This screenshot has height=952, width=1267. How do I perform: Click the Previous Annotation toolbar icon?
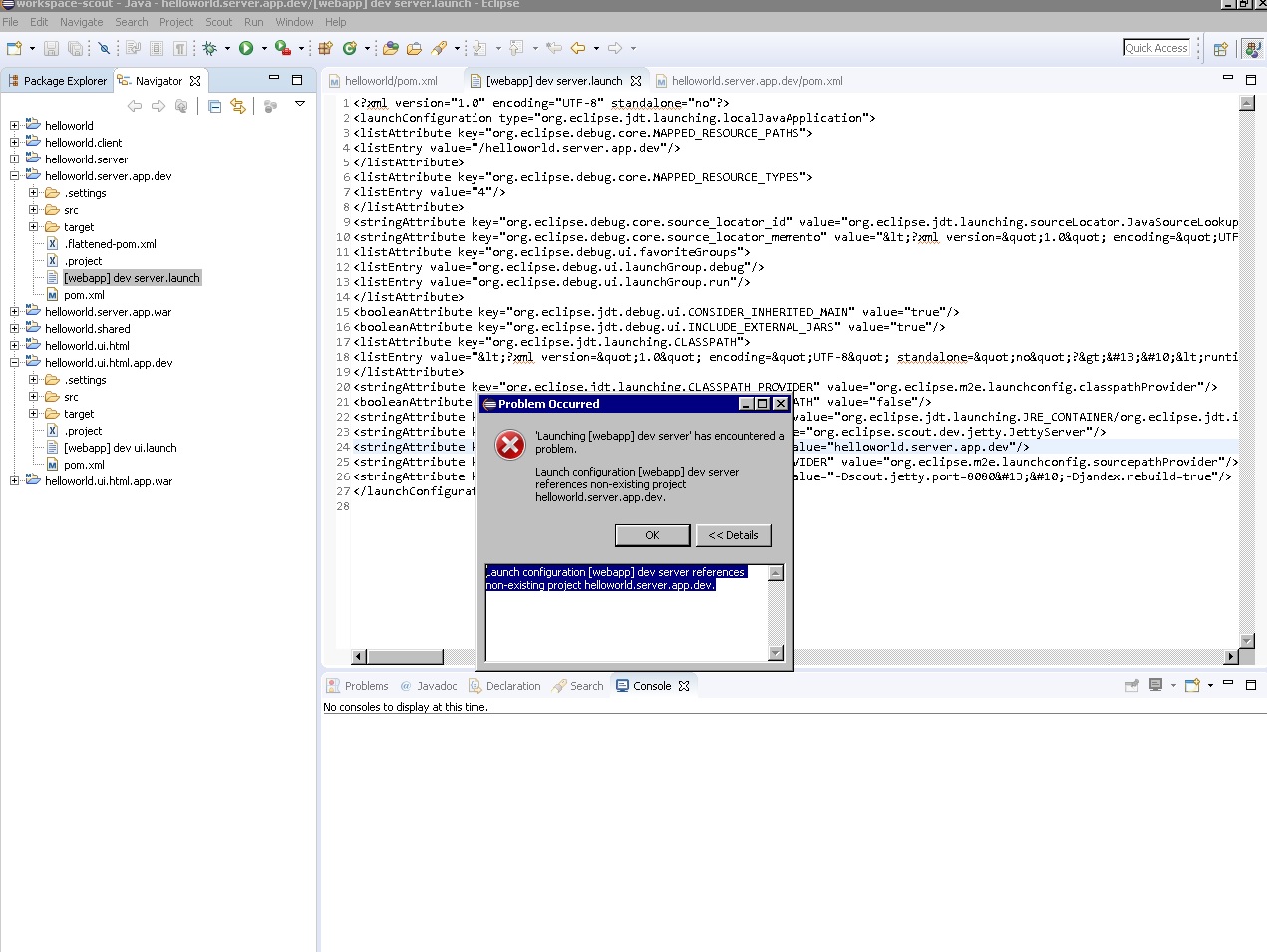click(516, 48)
